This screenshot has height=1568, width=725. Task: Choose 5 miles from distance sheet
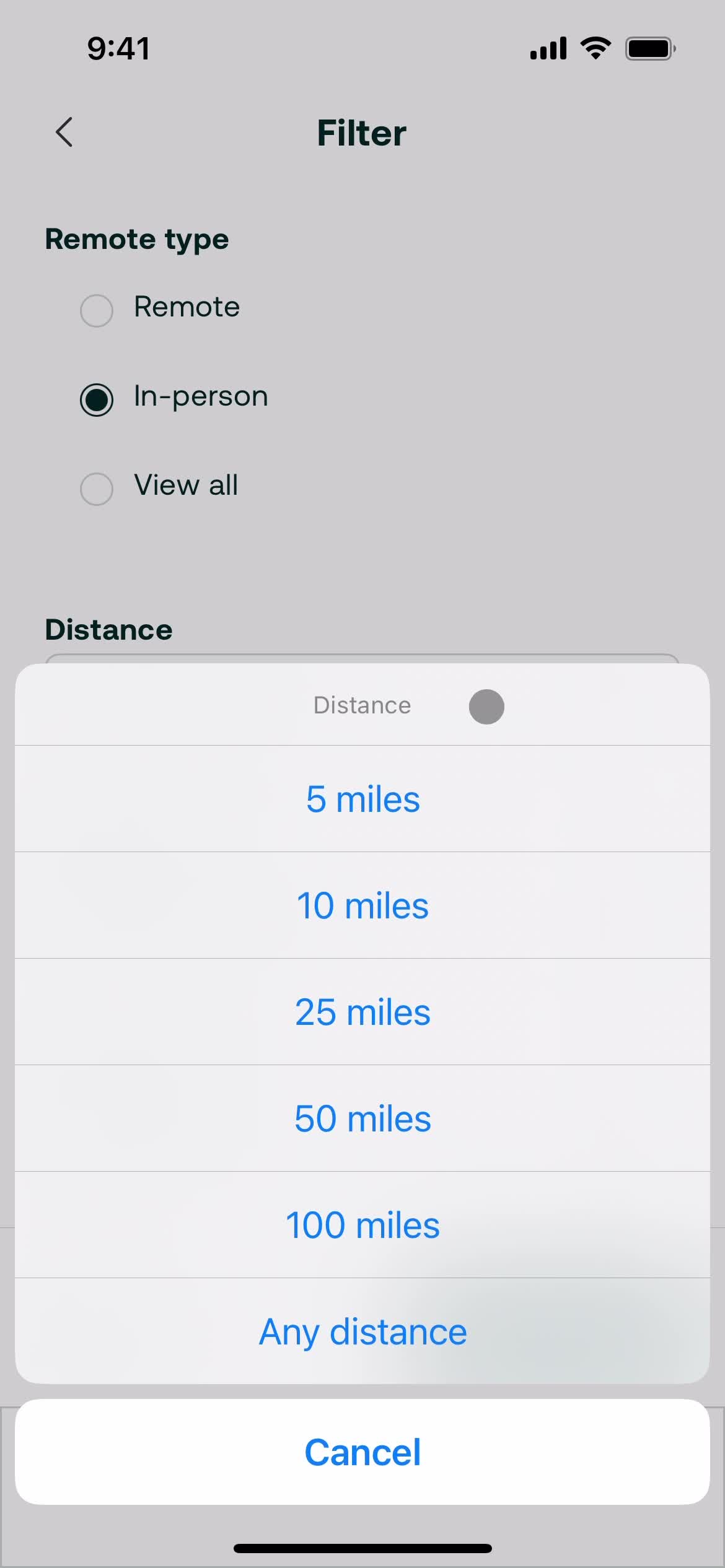pyautogui.click(x=362, y=799)
